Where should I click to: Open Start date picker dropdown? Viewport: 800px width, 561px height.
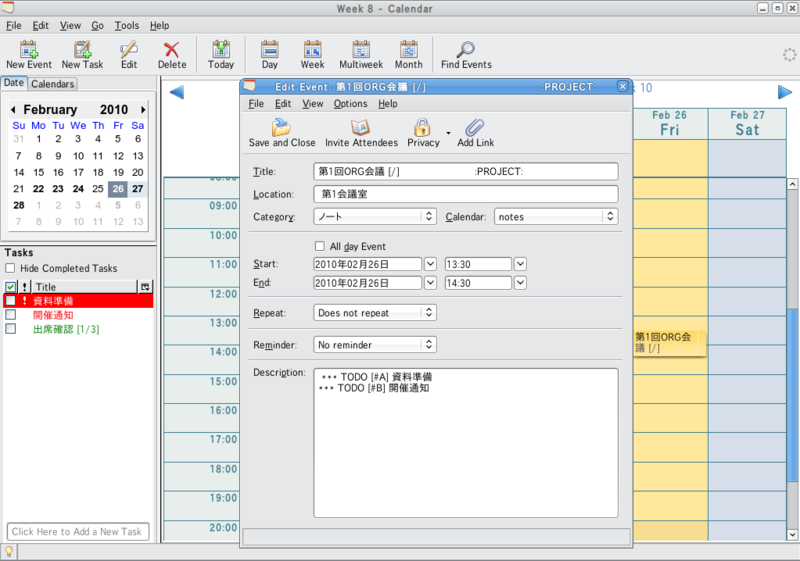[431, 264]
